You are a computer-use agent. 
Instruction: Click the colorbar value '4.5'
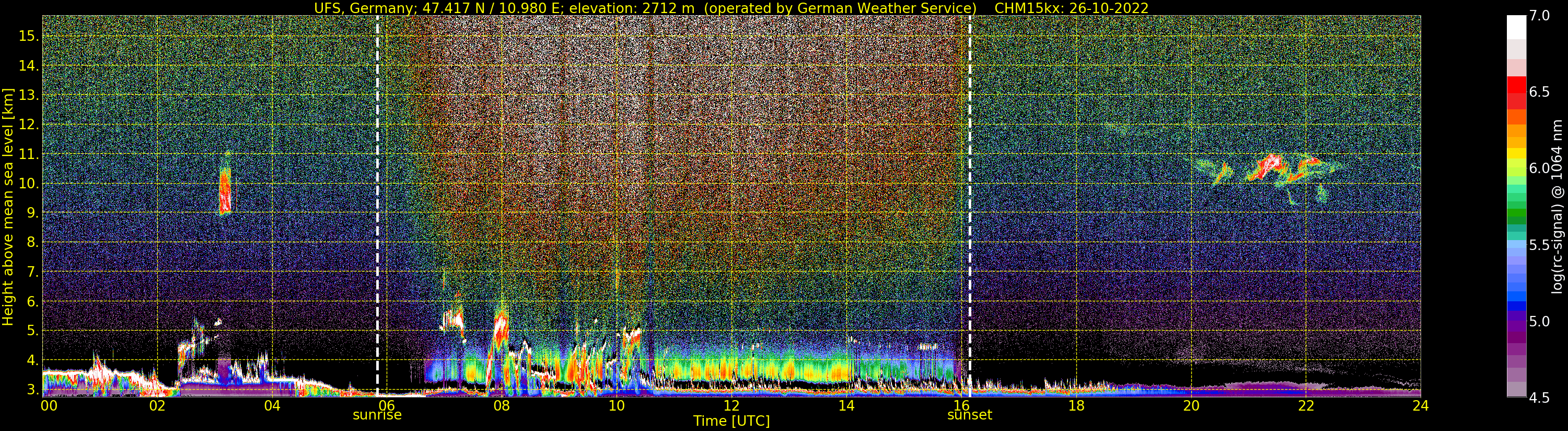[1539, 398]
